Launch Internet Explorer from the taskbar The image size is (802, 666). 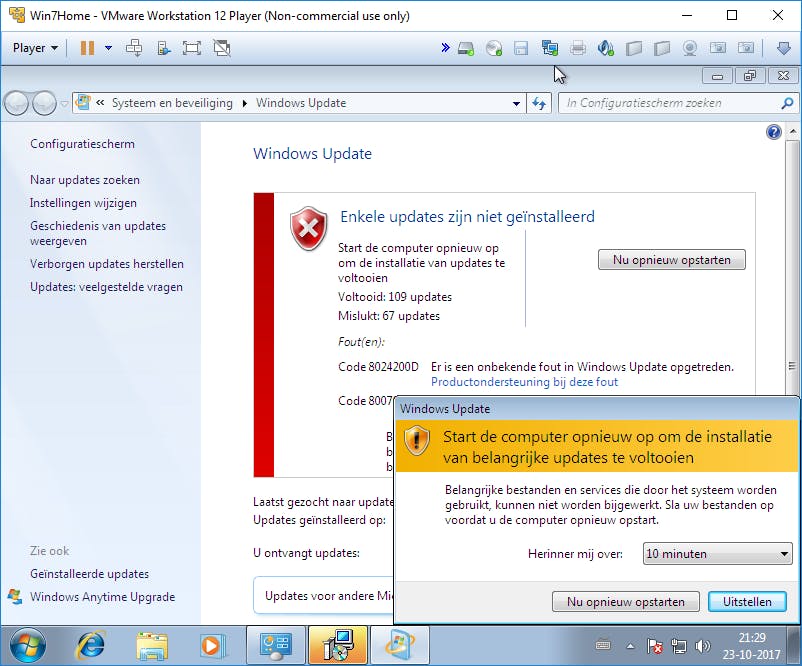click(x=90, y=646)
